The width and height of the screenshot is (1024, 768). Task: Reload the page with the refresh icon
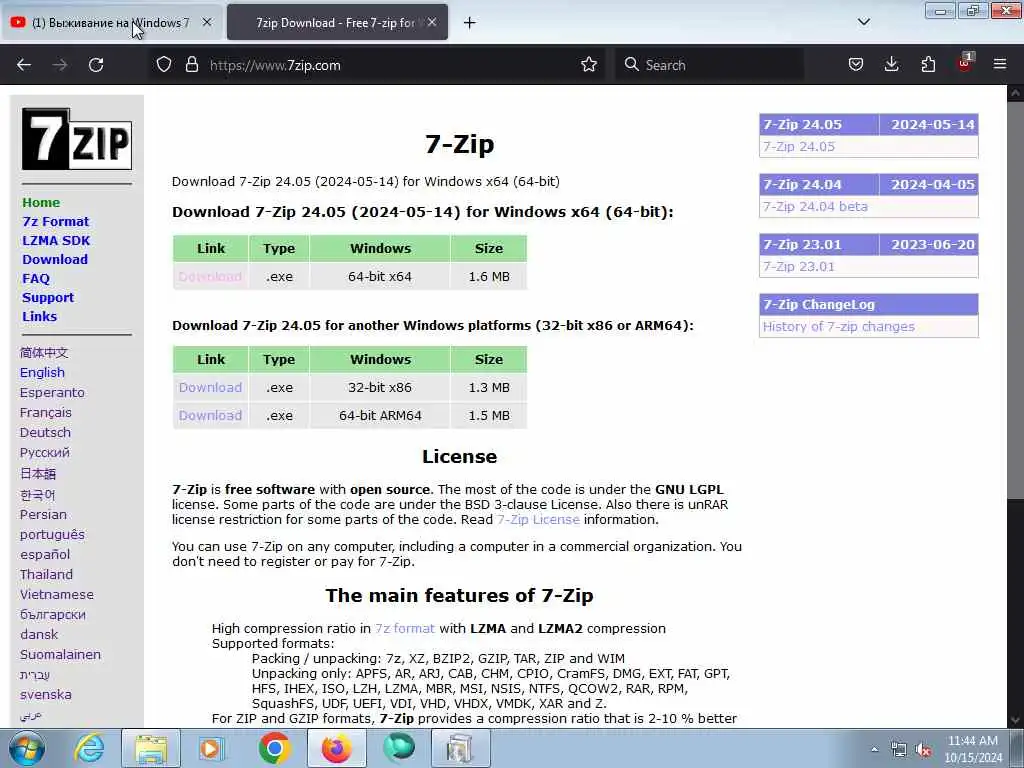[96, 65]
